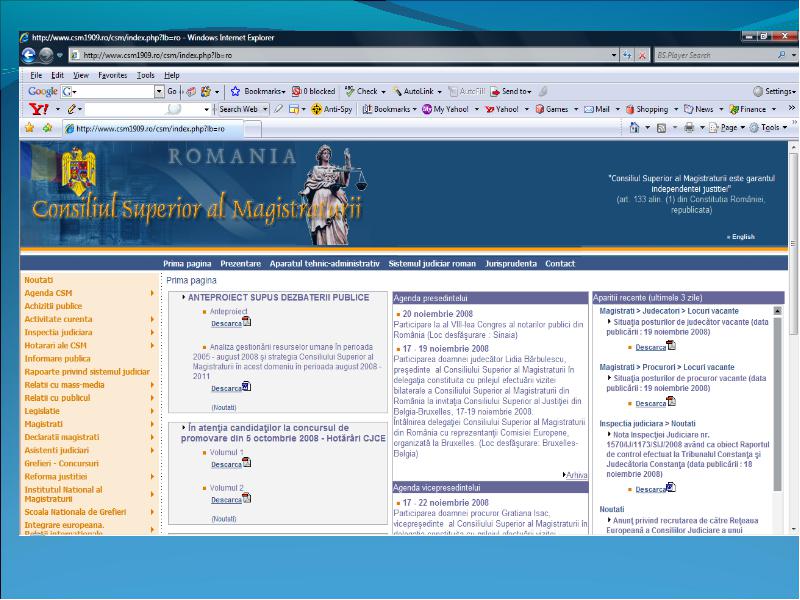Image resolution: width=800 pixels, height=600 pixels.
Task: Open Sistemul judiciar roman navigation link
Action: click(x=432, y=264)
